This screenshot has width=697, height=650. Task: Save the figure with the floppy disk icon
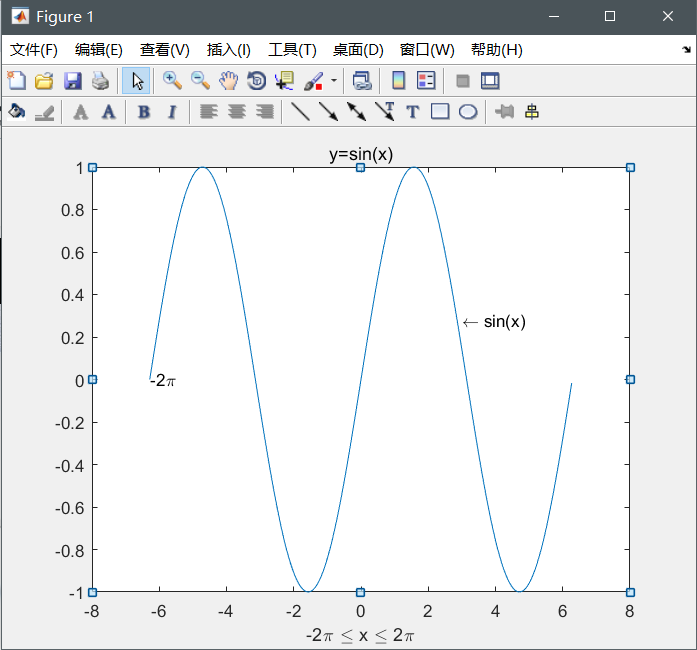point(72,81)
